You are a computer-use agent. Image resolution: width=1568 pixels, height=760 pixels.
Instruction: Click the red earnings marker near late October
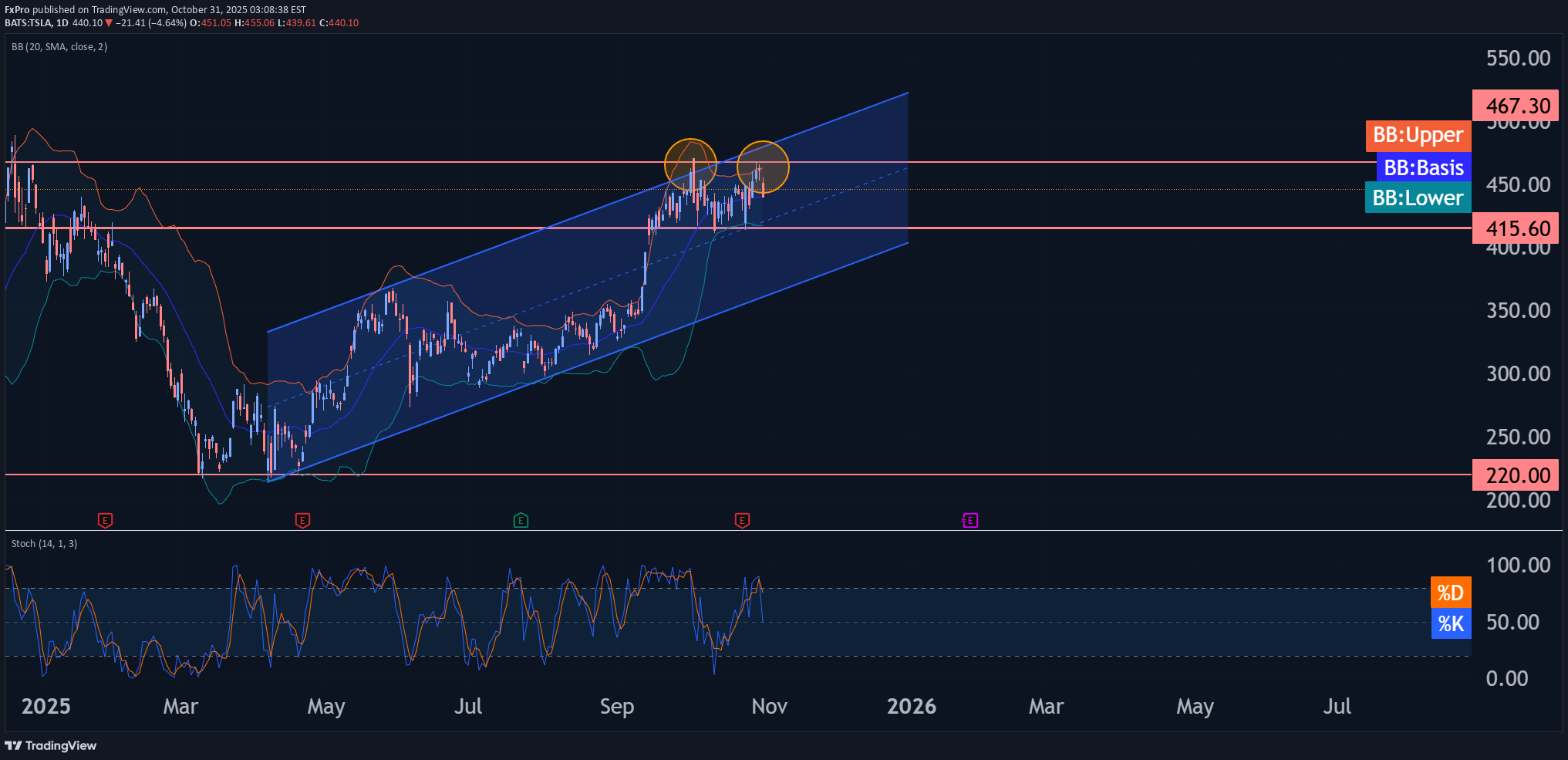coord(742,521)
